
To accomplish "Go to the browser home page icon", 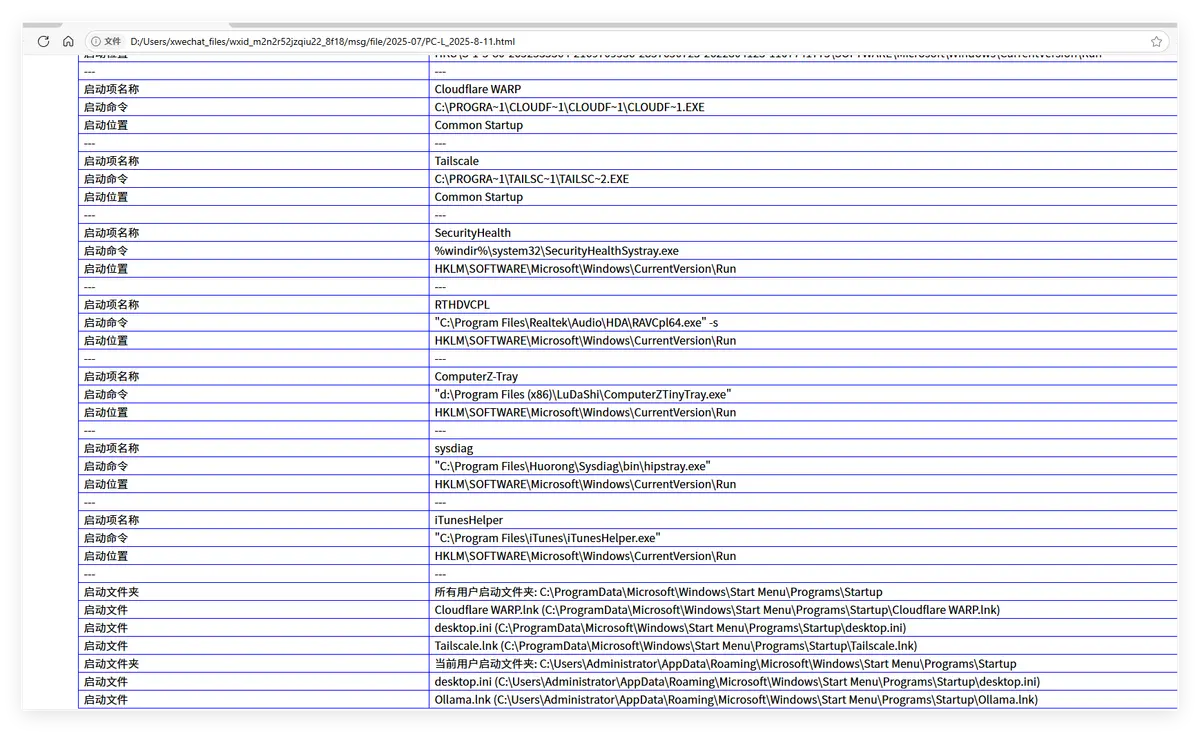I will click(x=68, y=41).
